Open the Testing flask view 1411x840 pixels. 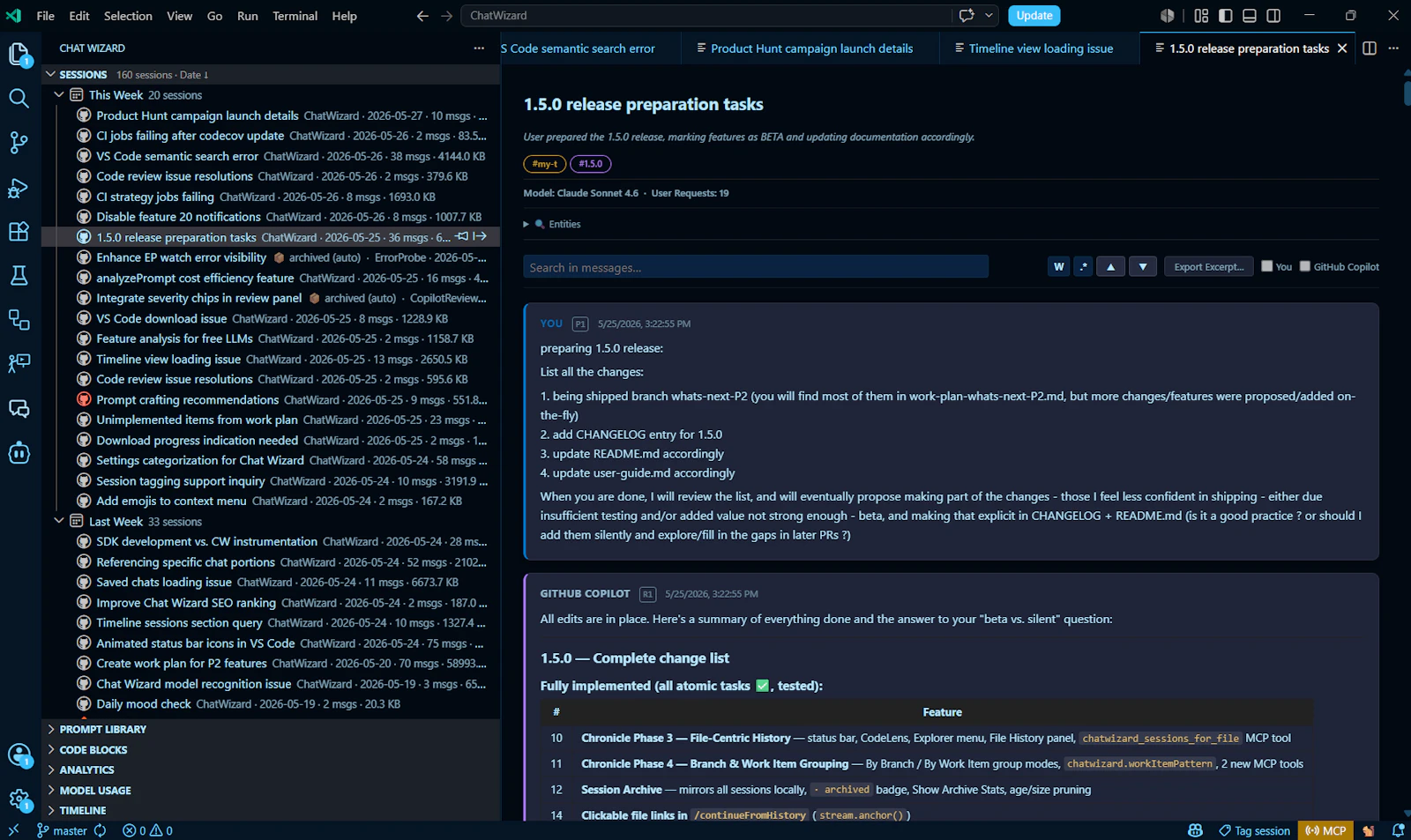19,276
